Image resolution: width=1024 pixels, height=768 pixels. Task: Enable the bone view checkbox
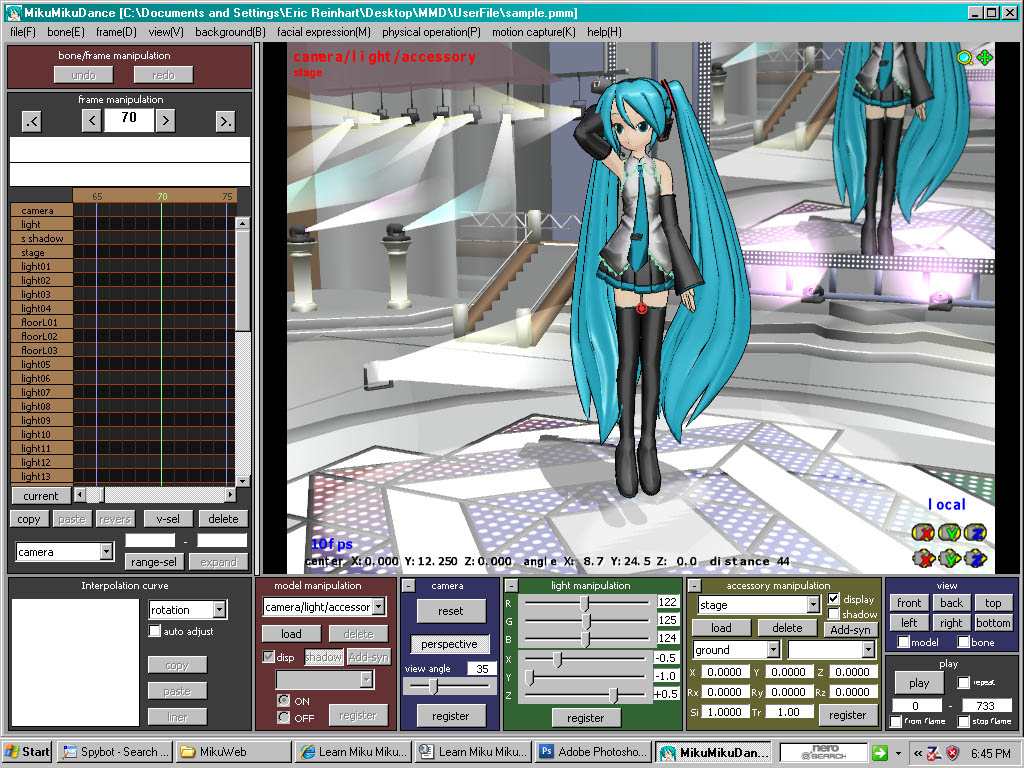963,642
